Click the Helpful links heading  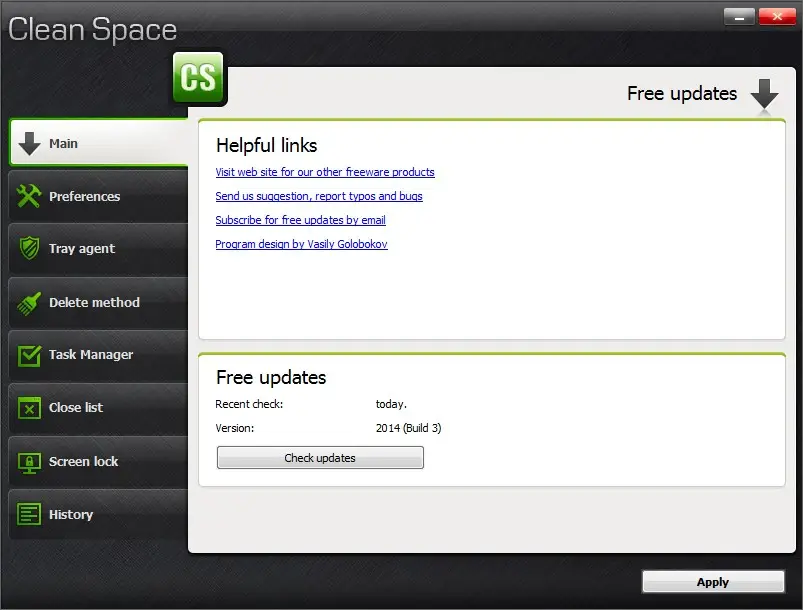266,145
